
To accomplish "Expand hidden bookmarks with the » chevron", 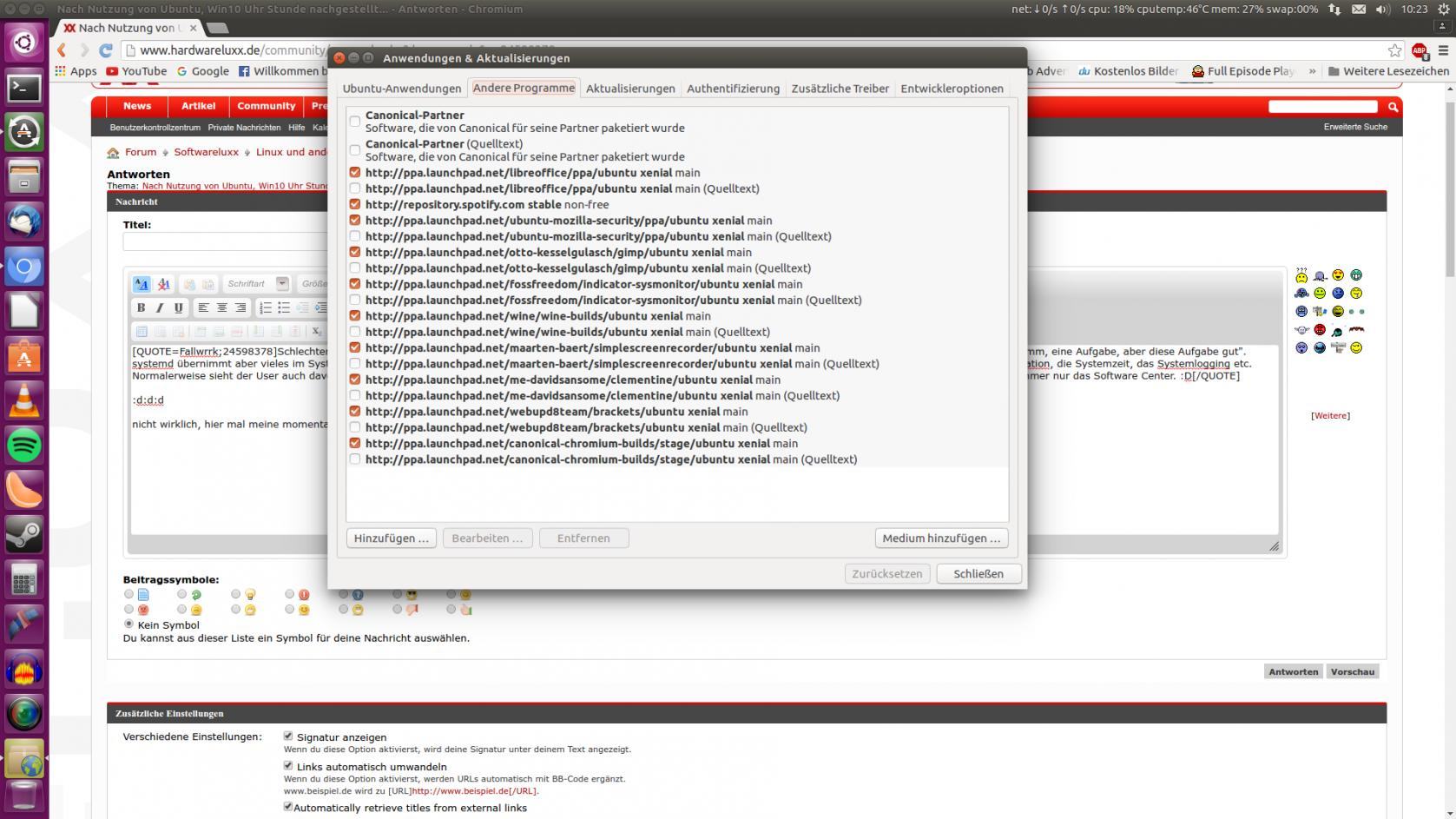I will pos(1312,71).
